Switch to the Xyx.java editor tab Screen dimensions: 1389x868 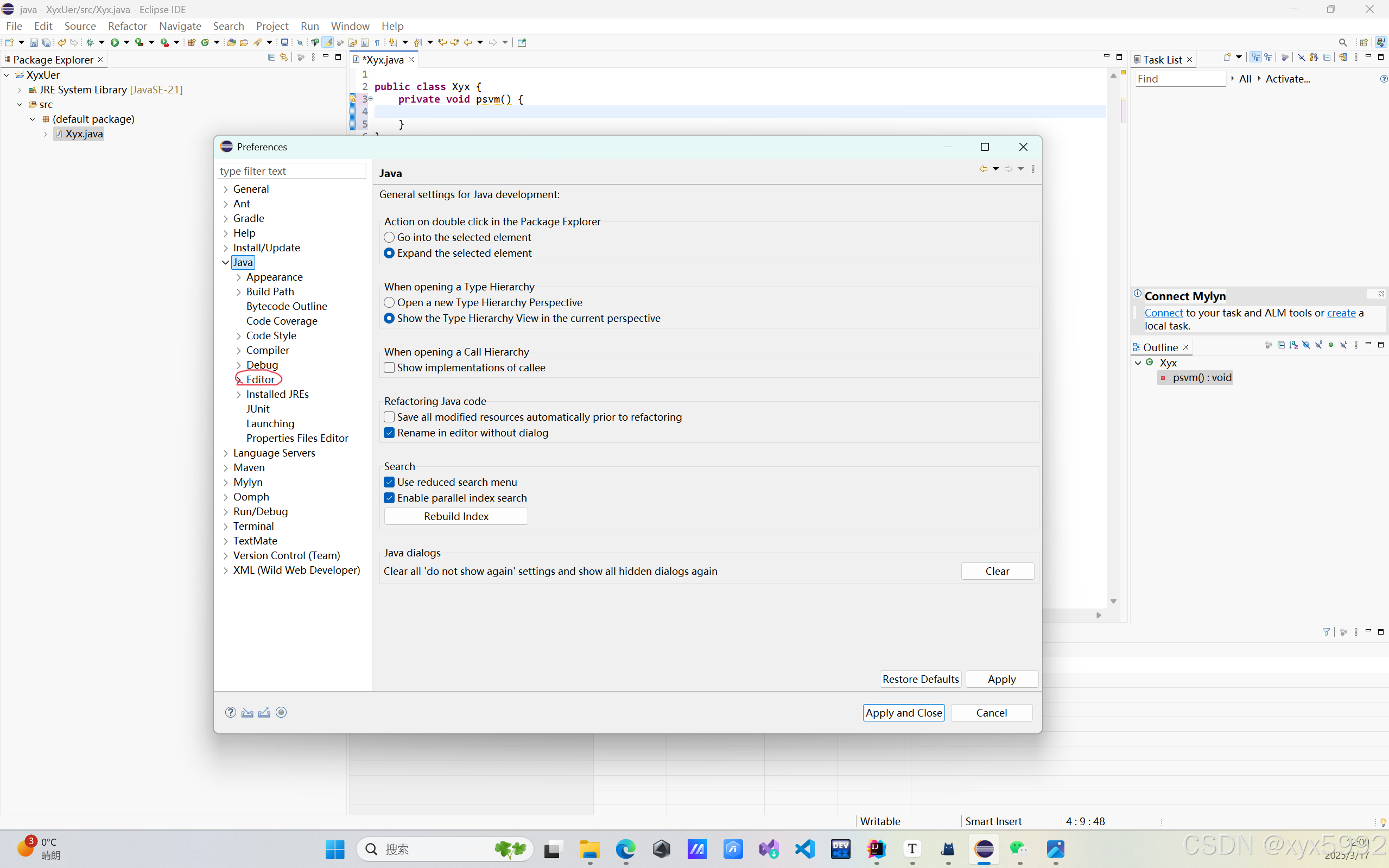pyautogui.click(x=383, y=60)
